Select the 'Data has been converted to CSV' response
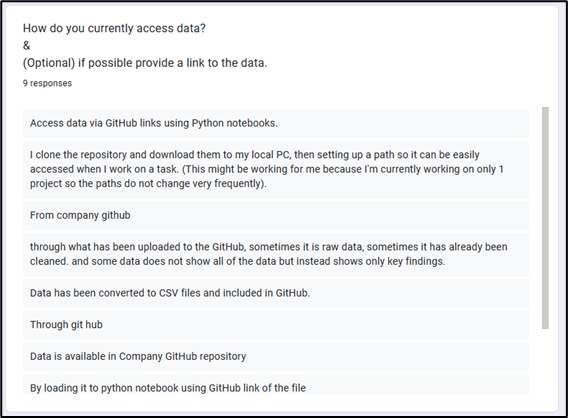This screenshot has width=568, height=418. click(276, 293)
